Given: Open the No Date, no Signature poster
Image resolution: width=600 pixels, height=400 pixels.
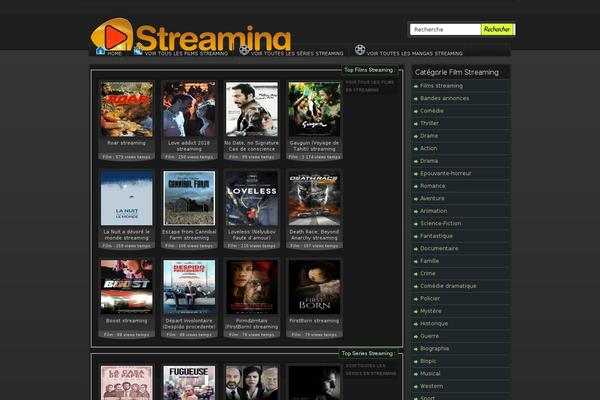Looking at the screenshot, I should tap(252, 109).
